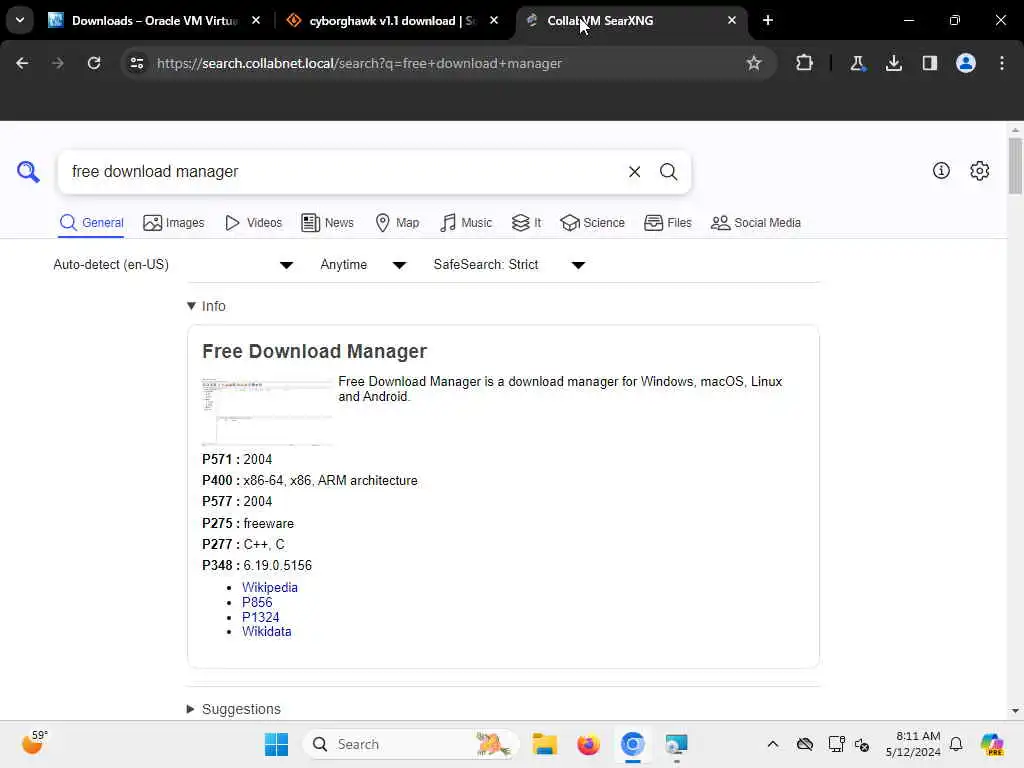The image size is (1024, 768).
Task: Select the General category tab
Action: click(x=91, y=223)
